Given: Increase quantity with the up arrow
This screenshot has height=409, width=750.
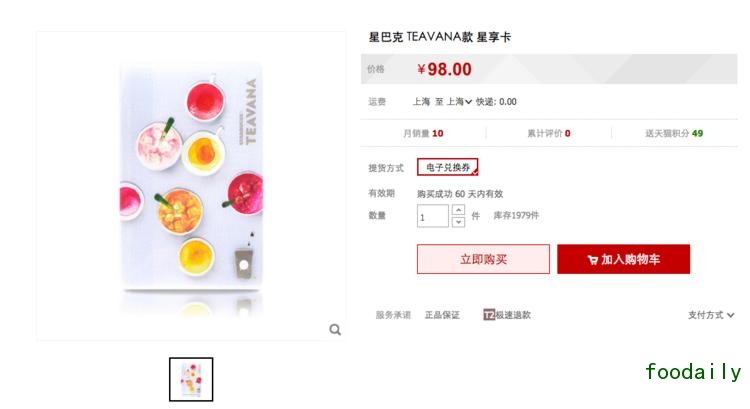Looking at the screenshot, I should point(458,210).
